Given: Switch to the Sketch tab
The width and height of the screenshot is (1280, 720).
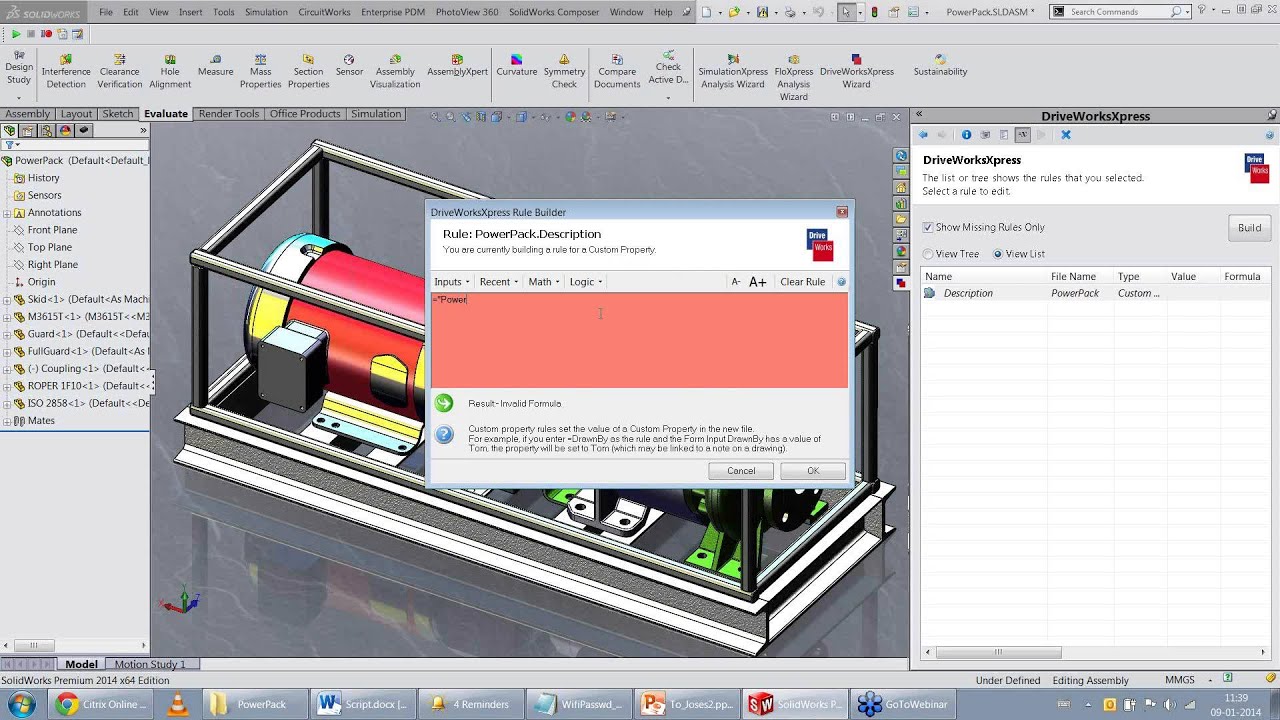Looking at the screenshot, I should (x=117, y=114).
